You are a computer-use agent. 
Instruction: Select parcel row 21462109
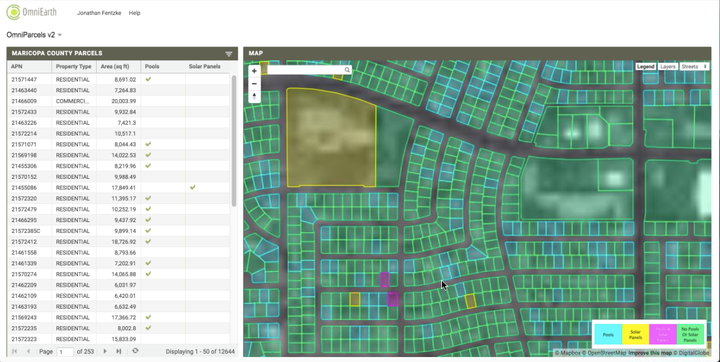tap(118, 296)
